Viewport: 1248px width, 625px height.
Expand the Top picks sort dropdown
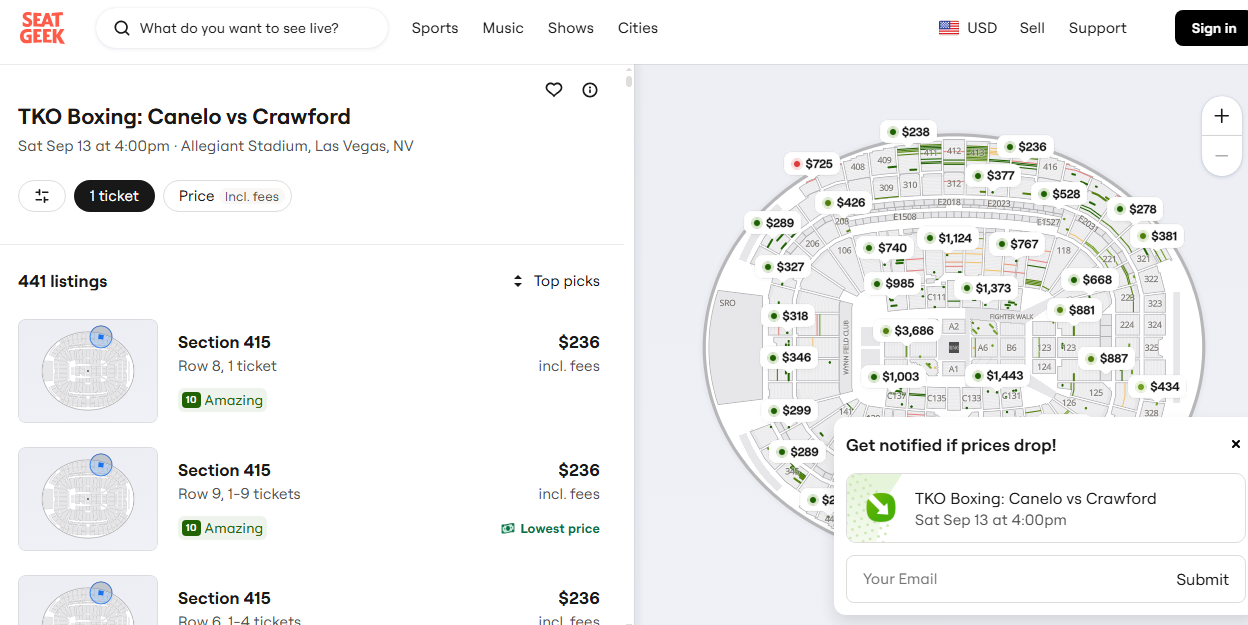557,281
